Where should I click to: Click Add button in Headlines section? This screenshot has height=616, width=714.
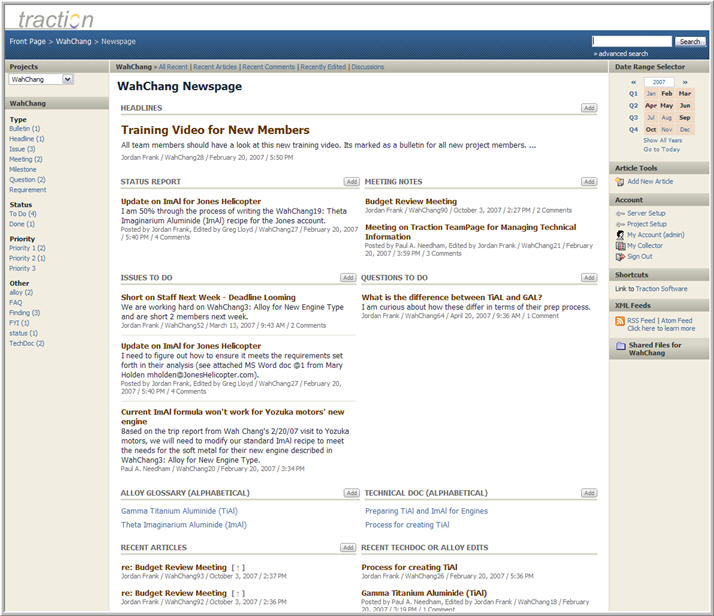[x=589, y=108]
